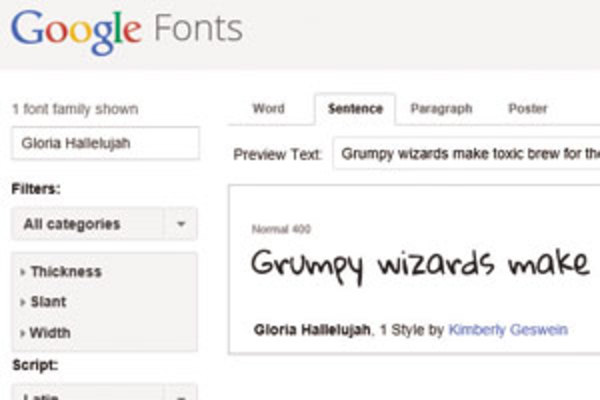Screen dimensions: 600x400
Task: Click the All categories dropdown arrow
Action: (181, 224)
